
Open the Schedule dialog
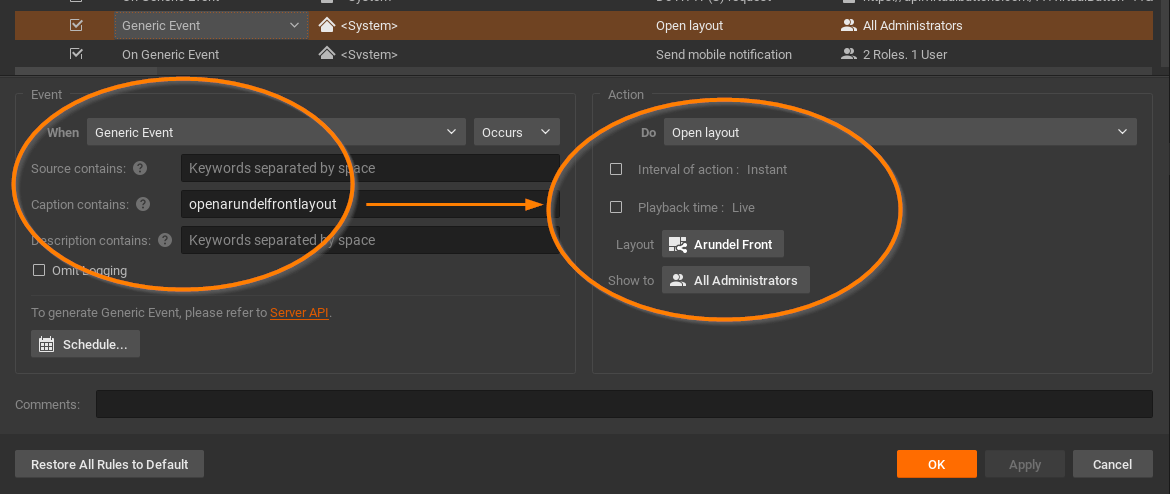click(85, 344)
